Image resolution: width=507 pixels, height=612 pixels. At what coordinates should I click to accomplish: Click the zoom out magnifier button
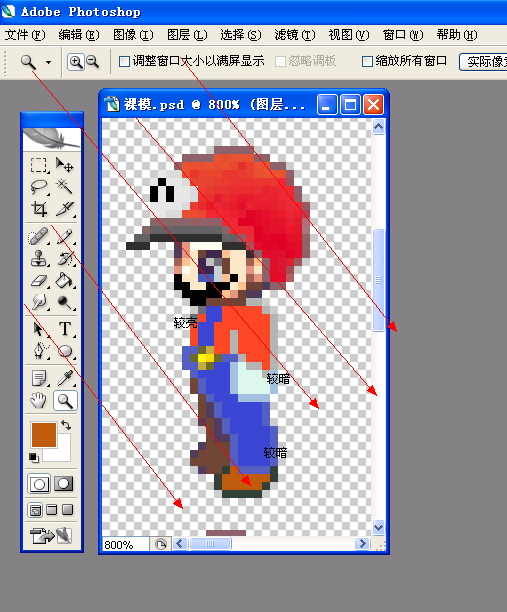pyautogui.click(x=93, y=62)
